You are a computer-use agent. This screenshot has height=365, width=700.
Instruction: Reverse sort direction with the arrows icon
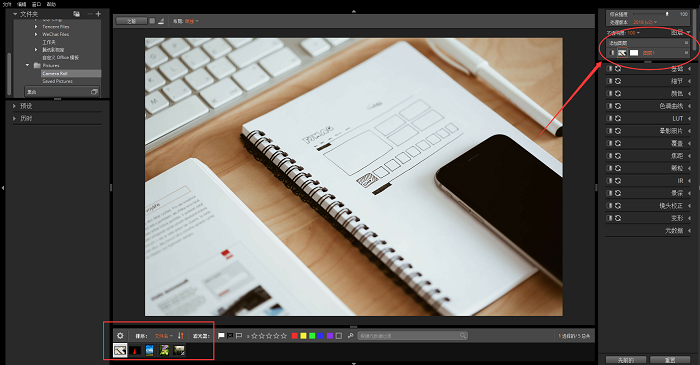pos(181,336)
